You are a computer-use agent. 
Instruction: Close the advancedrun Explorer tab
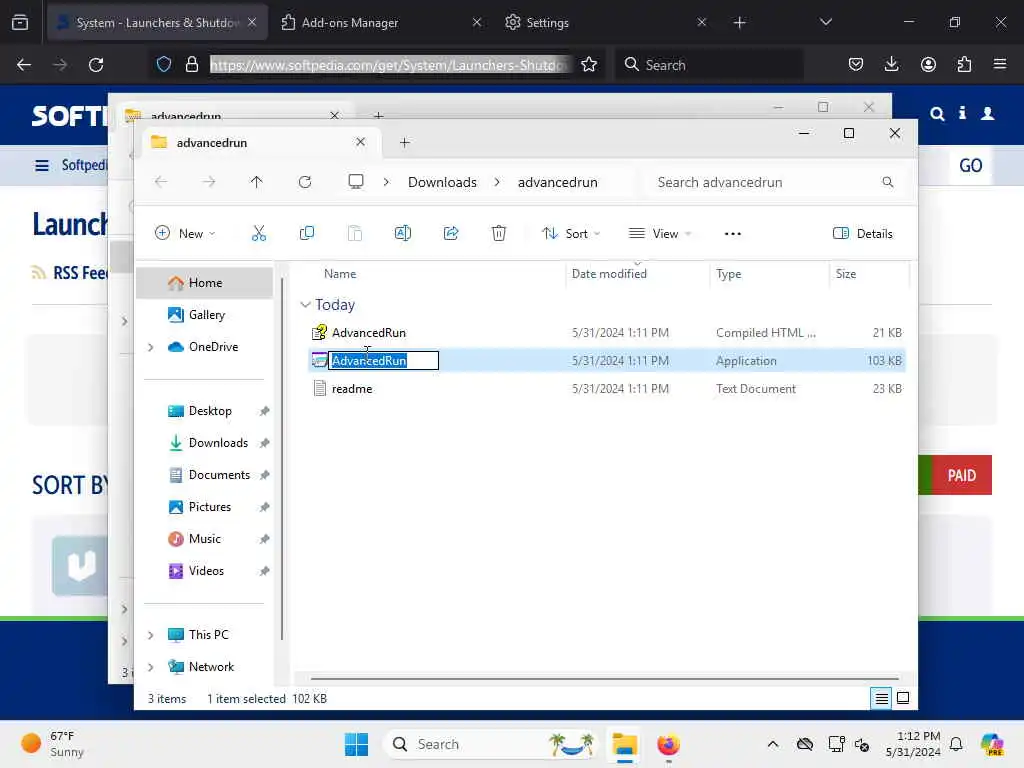[x=360, y=142]
